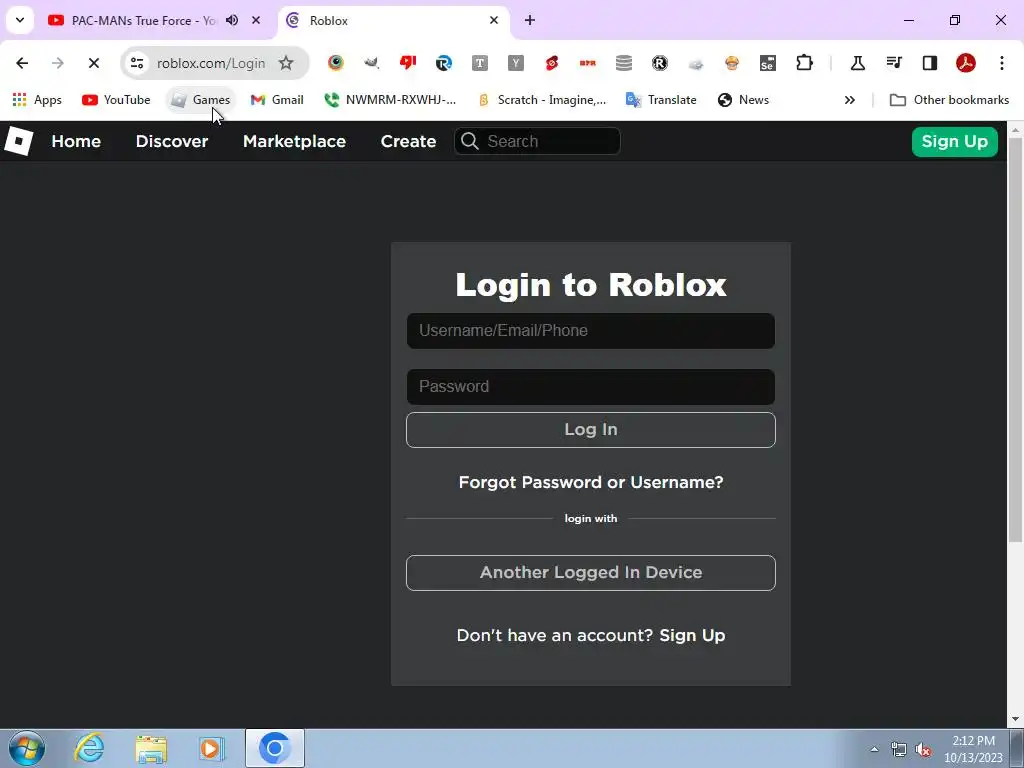This screenshot has width=1024, height=768.
Task: Close the Roblox tab
Action: pos(494,20)
